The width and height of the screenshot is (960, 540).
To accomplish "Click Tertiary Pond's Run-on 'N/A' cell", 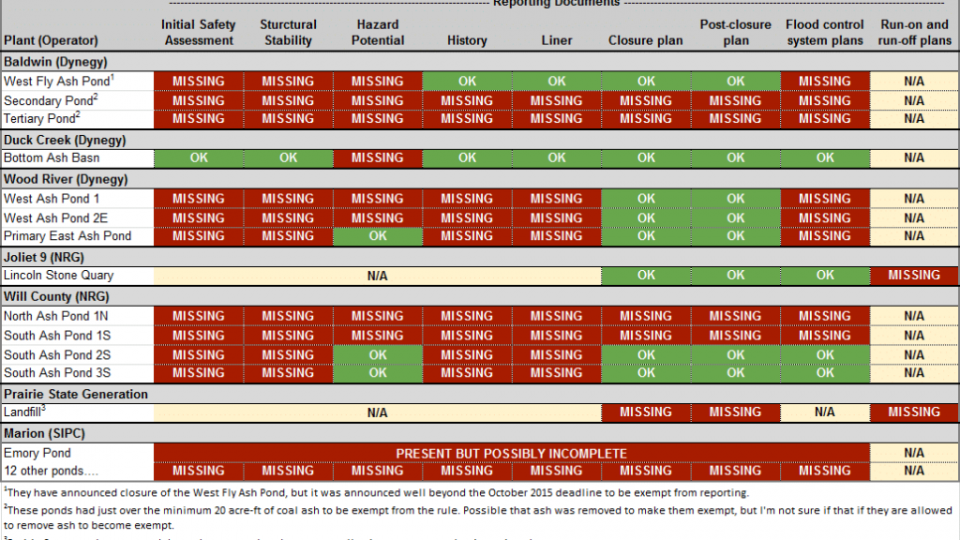I will coord(914,119).
